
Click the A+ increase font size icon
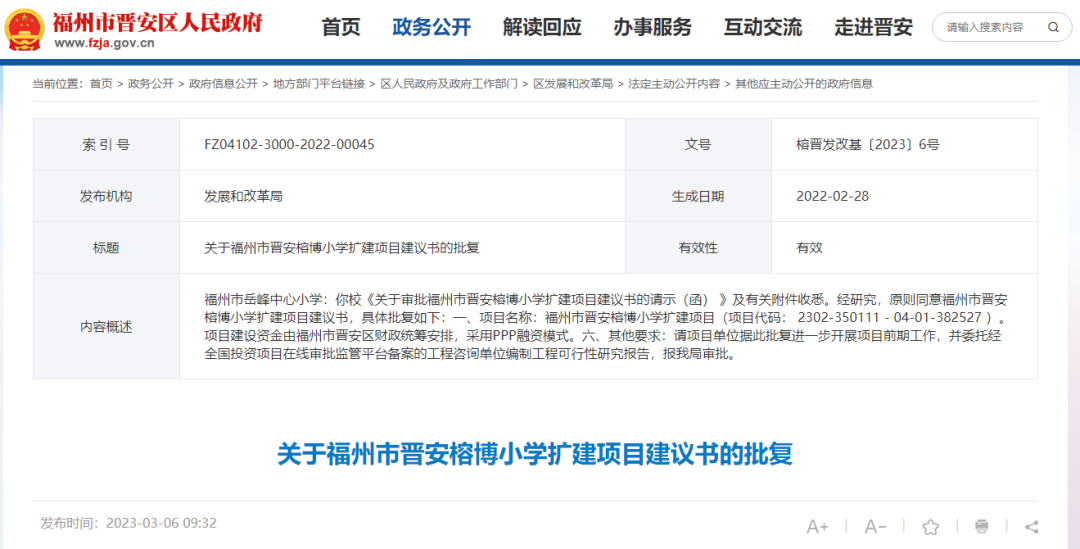pyautogui.click(x=817, y=526)
